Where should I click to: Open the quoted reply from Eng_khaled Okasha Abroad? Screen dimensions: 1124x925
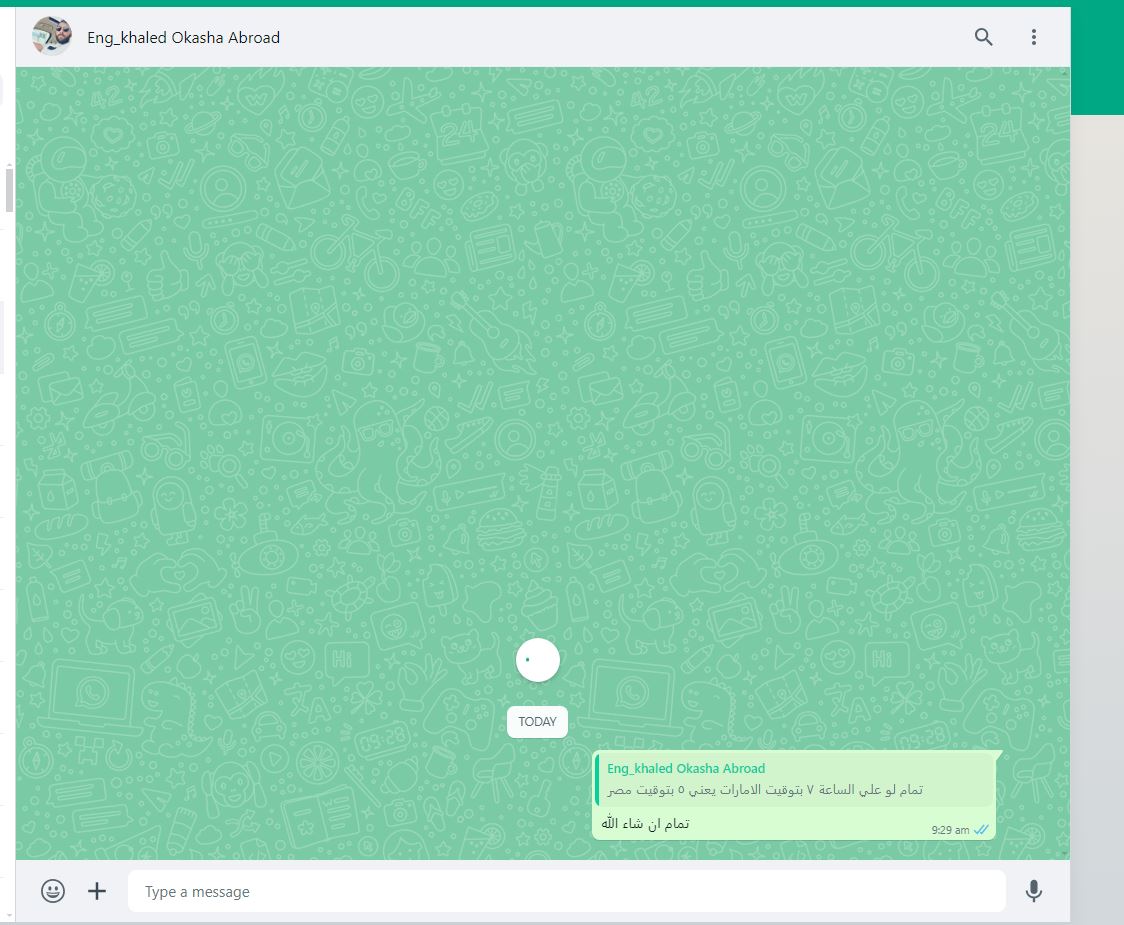pos(794,779)
